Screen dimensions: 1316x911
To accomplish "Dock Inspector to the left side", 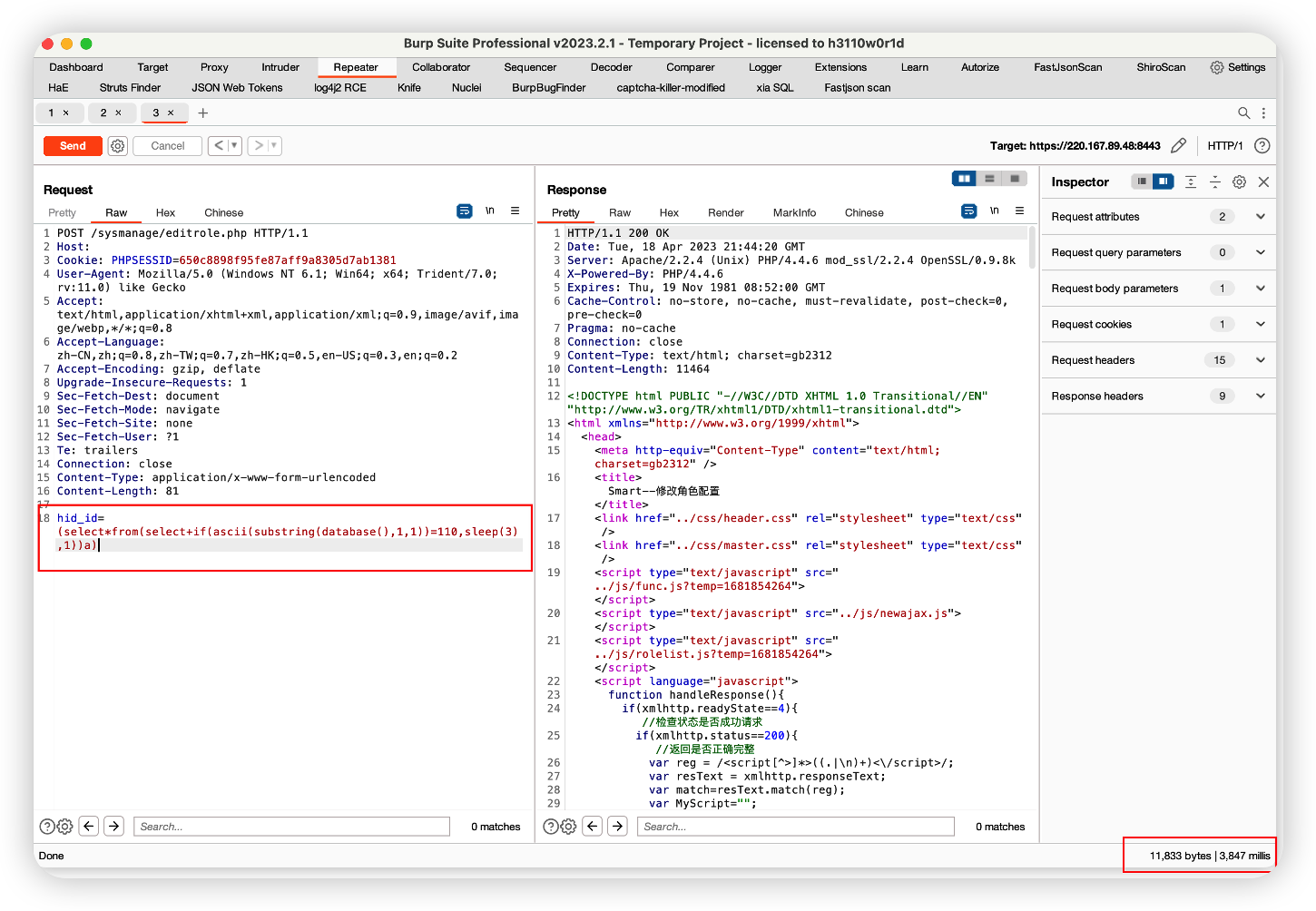I will click(x=1142, y=181).
